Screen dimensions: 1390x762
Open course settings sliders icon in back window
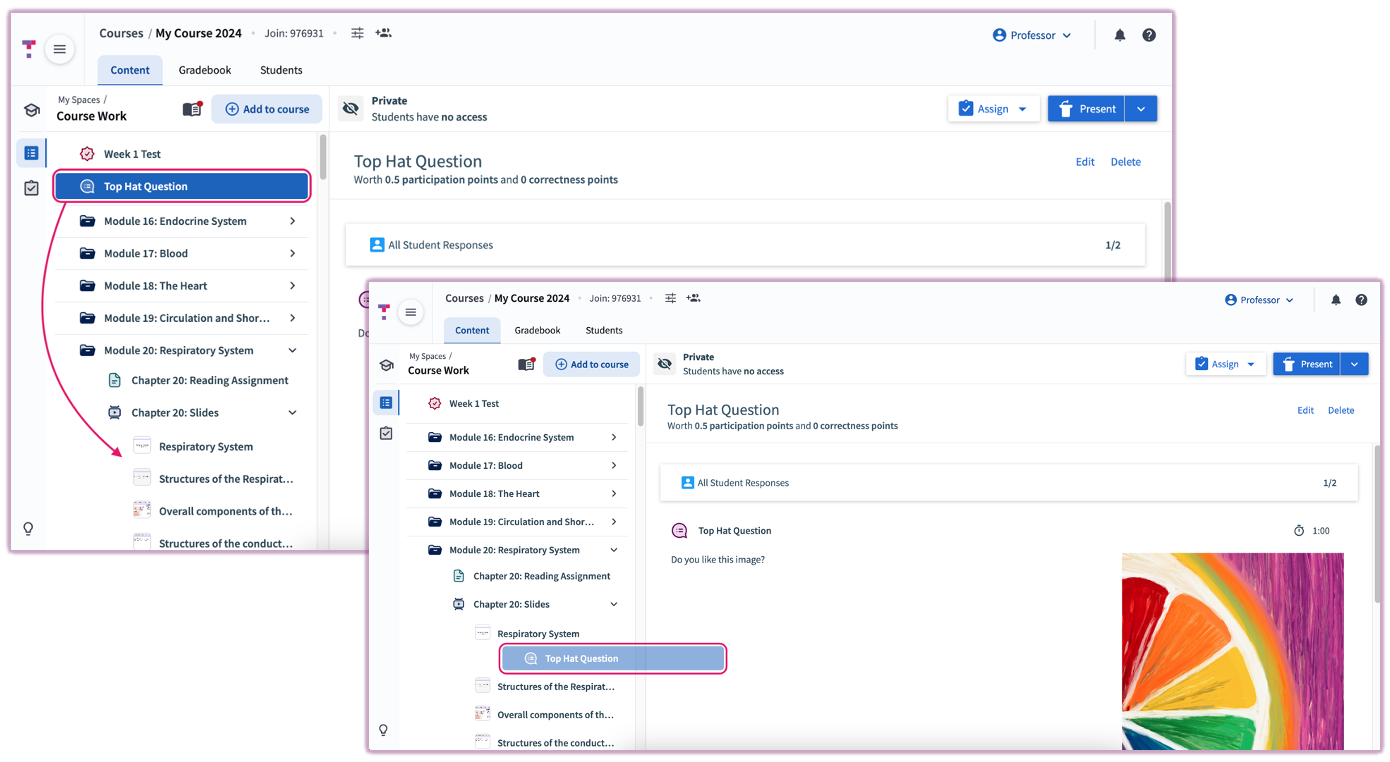[357, 33]
